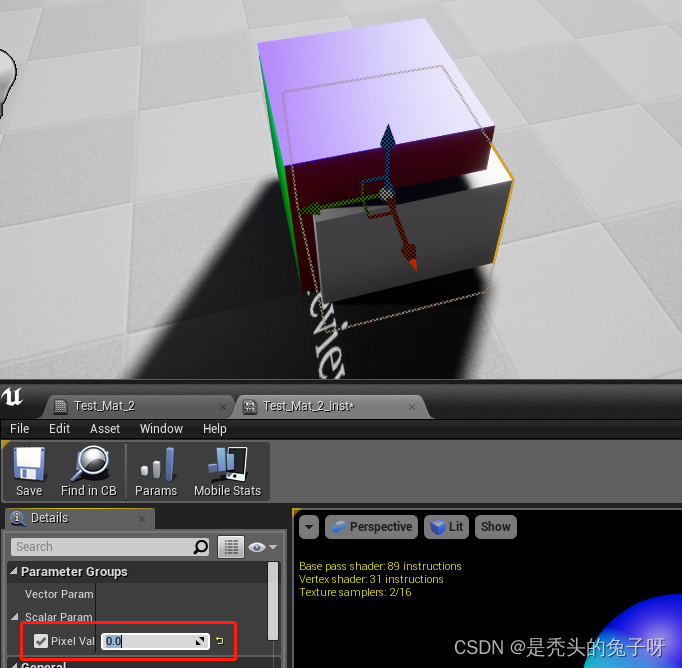Viewport: 682px width, 668px height.
Task: Click the Pixel Val value field
Action: tap(155, 641)
